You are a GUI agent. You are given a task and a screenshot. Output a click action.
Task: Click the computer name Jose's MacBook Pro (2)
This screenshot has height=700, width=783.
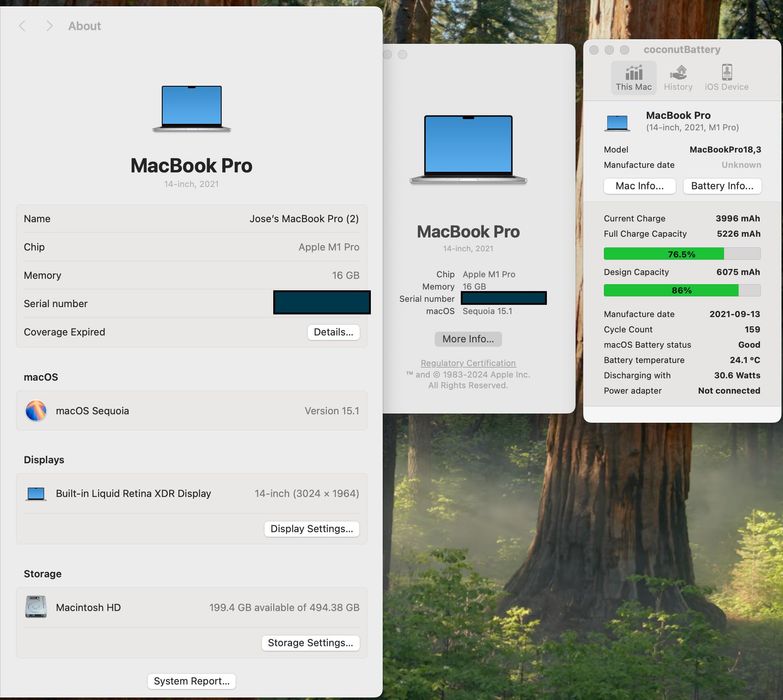pyautogui.click(x=304, y=219)
